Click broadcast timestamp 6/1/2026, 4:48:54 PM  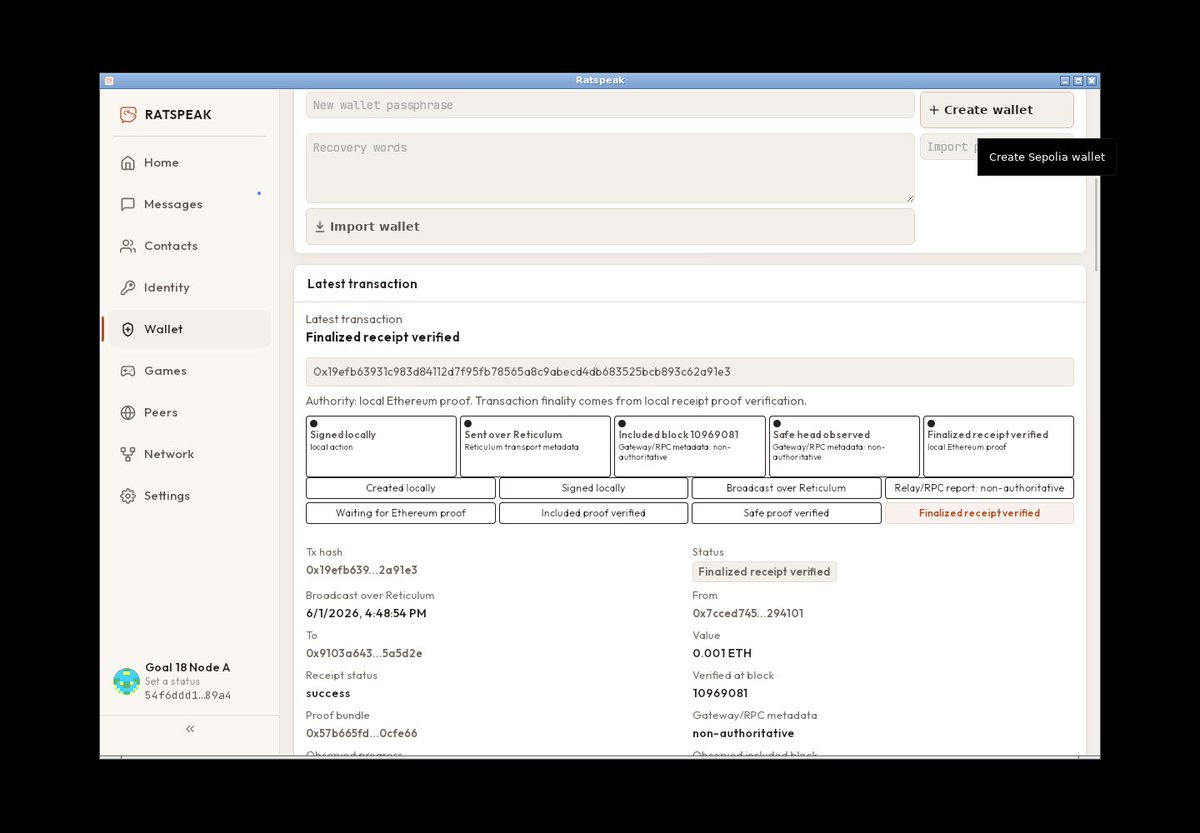tap(366, 613)
